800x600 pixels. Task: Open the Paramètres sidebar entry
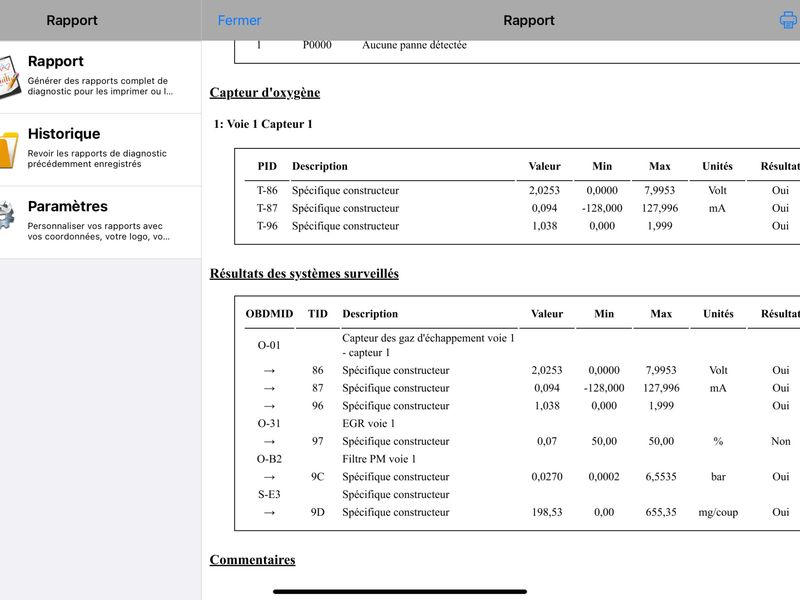101,222
